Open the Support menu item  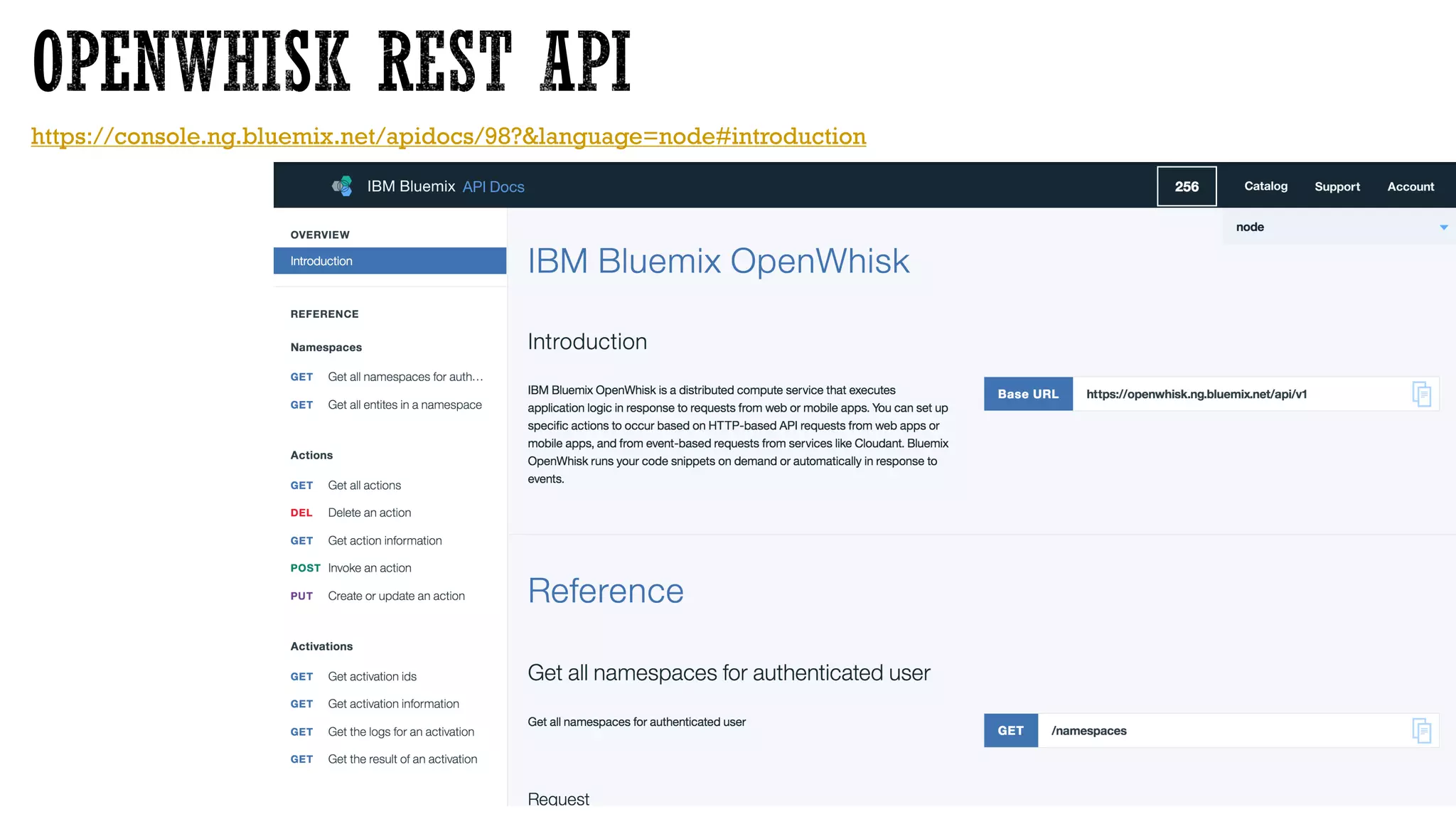click(1337, 186)
